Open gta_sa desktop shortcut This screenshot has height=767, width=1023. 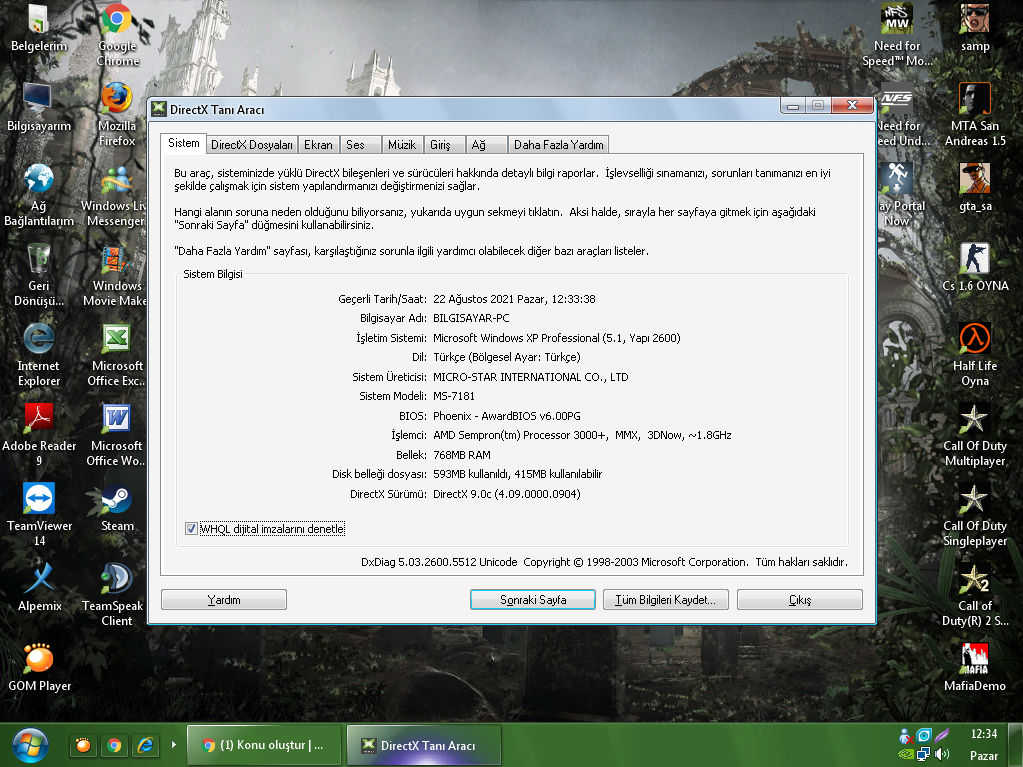(975, 188)
